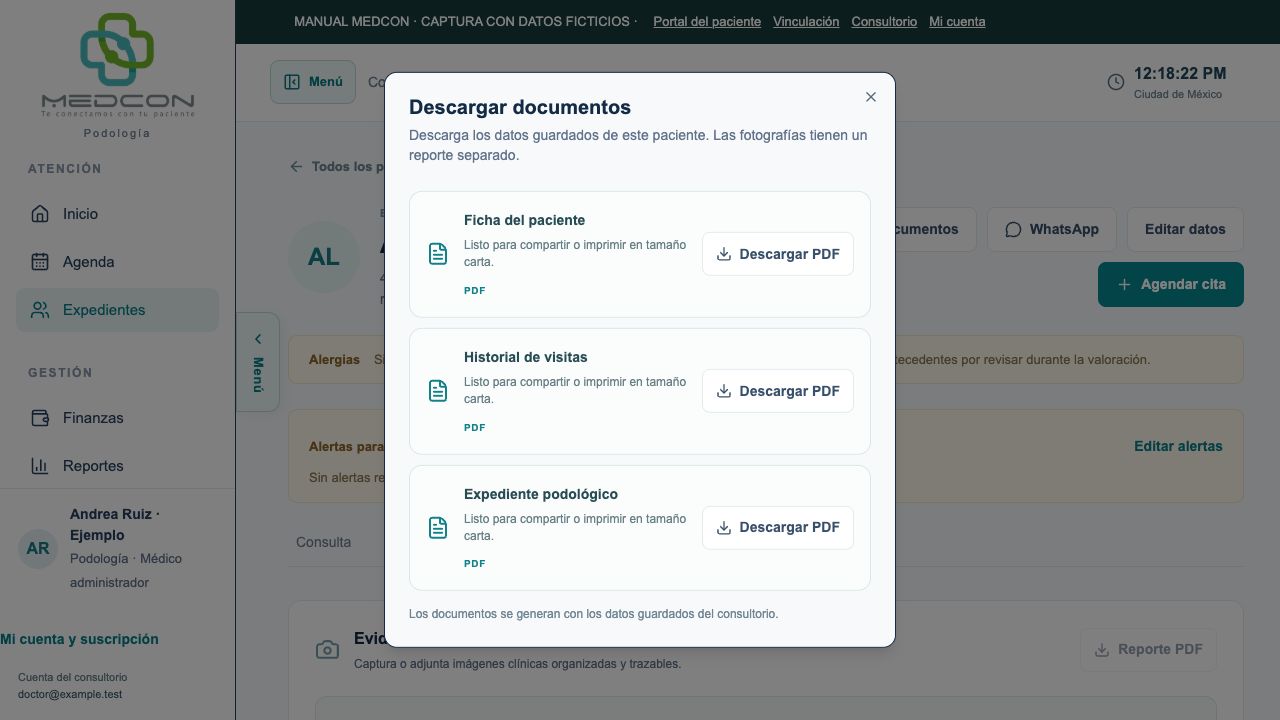Screen dimensions: 1280x720
Task: Click the Inicio home icon
Action: pyautogui.click(x=40, y=214)
